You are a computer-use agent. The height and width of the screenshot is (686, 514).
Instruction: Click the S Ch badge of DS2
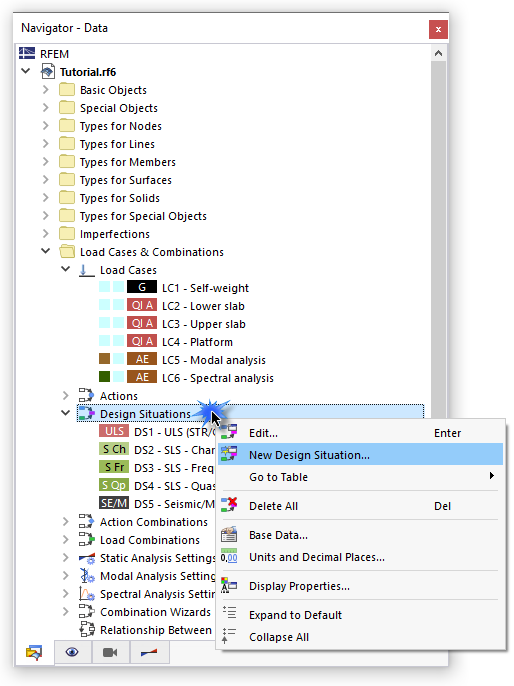(x=114, y=449)
